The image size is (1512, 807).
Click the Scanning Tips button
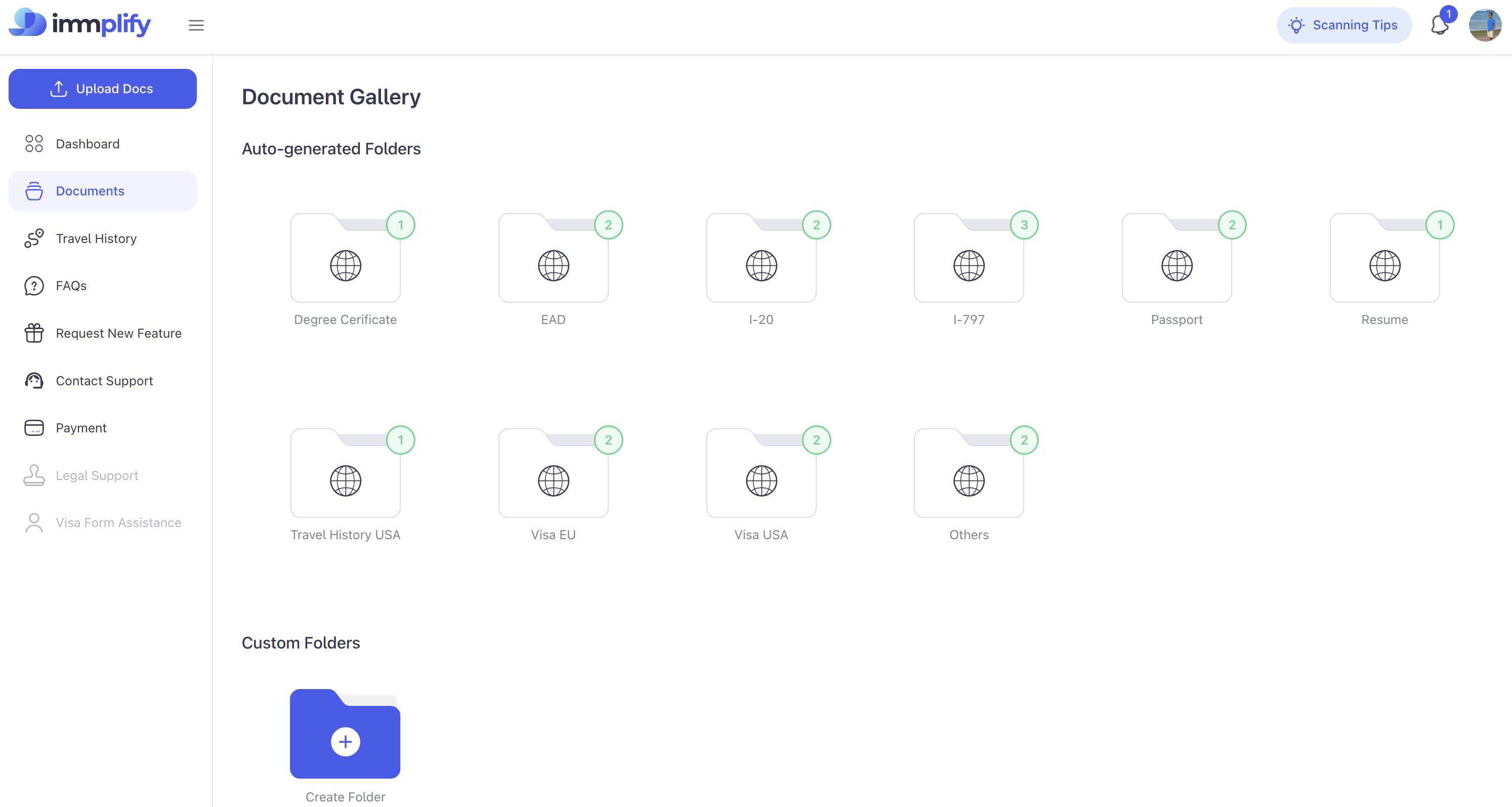tap(1343, 25)
